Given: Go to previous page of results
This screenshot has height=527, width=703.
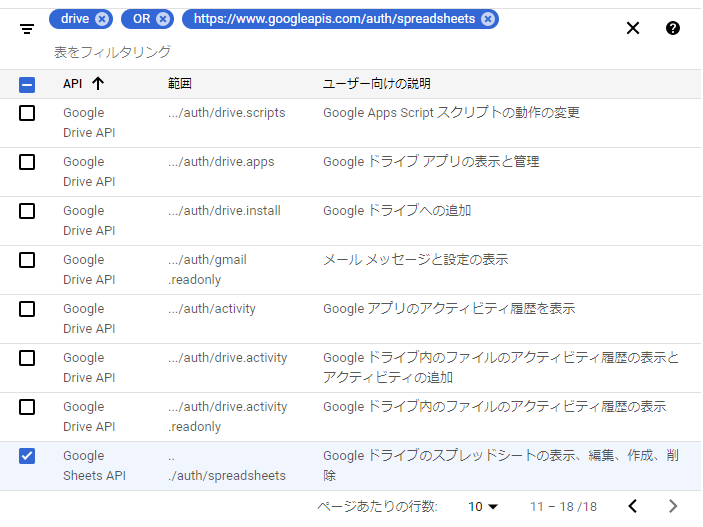Looking at the screenshot, I should pos(633,506).
